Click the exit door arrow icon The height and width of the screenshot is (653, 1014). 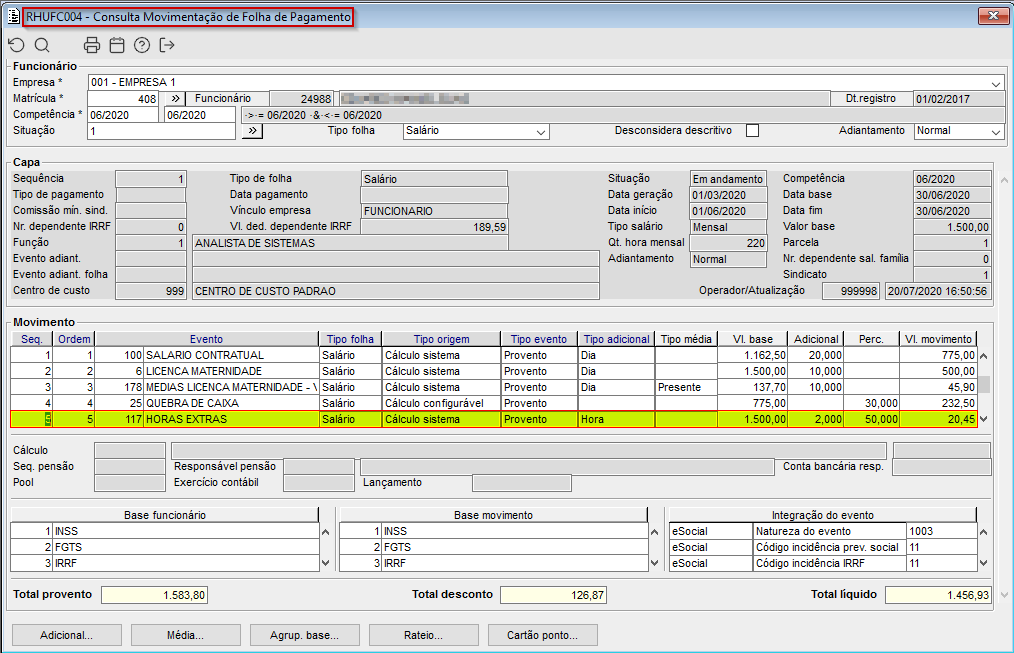tap(167, 45)
